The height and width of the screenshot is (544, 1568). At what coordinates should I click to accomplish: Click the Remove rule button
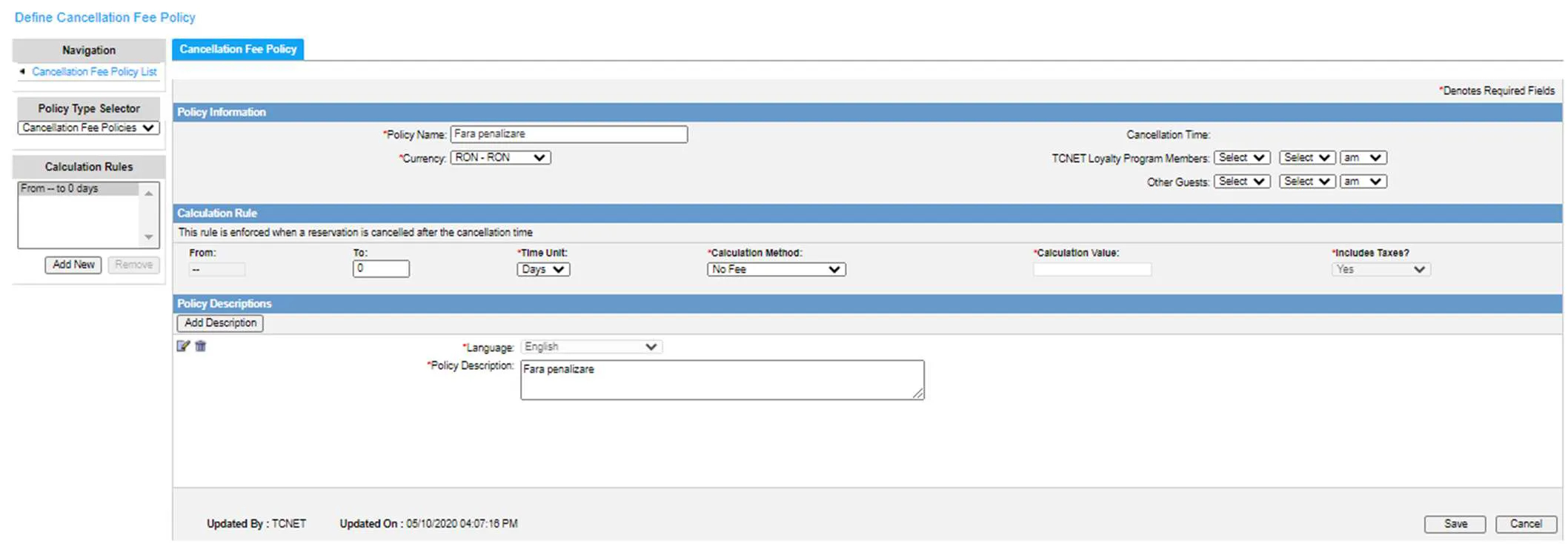point(133,265)
